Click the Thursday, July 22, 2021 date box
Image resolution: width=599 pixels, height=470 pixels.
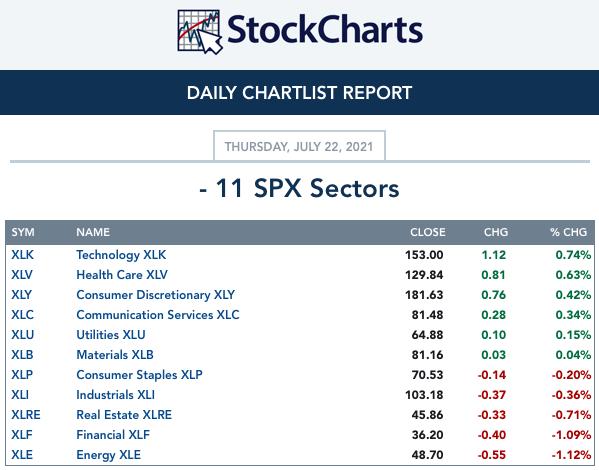click(x=299, y=146)
